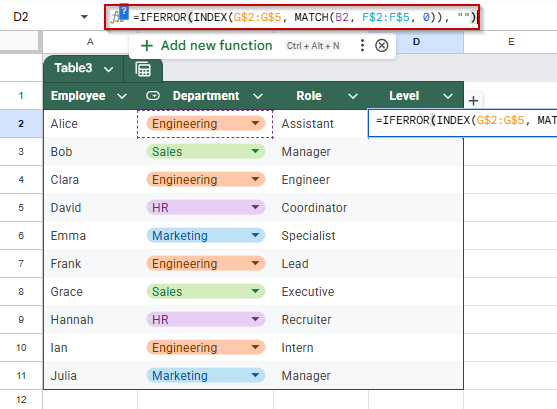Open Alice's Engineering department chip dropdown
Image resolution: width=557 pixels, height=409 pixels.
[x=255, y=123]
